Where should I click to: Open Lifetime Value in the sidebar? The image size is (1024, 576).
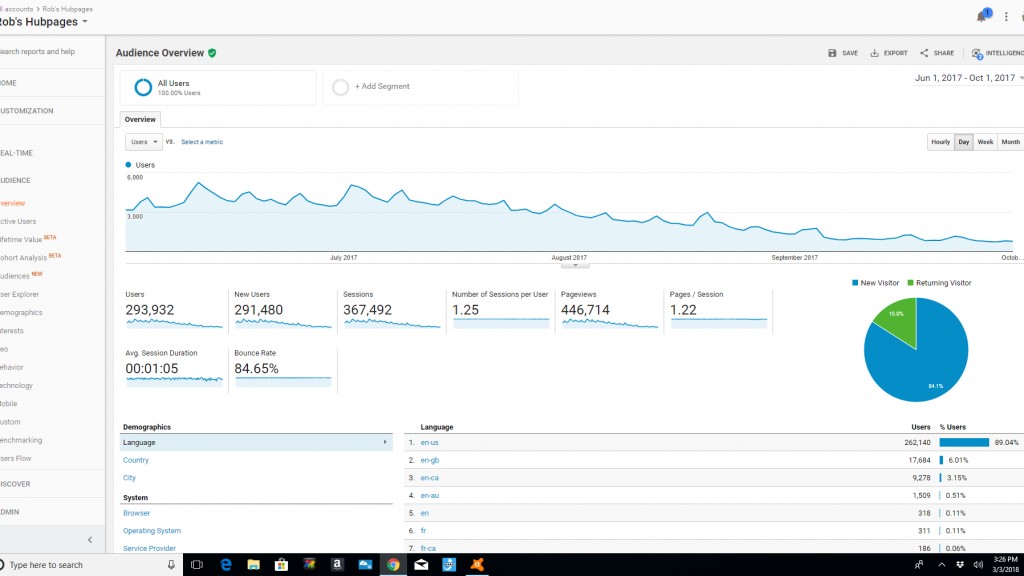pyautogui.click(x=21, y=240)
